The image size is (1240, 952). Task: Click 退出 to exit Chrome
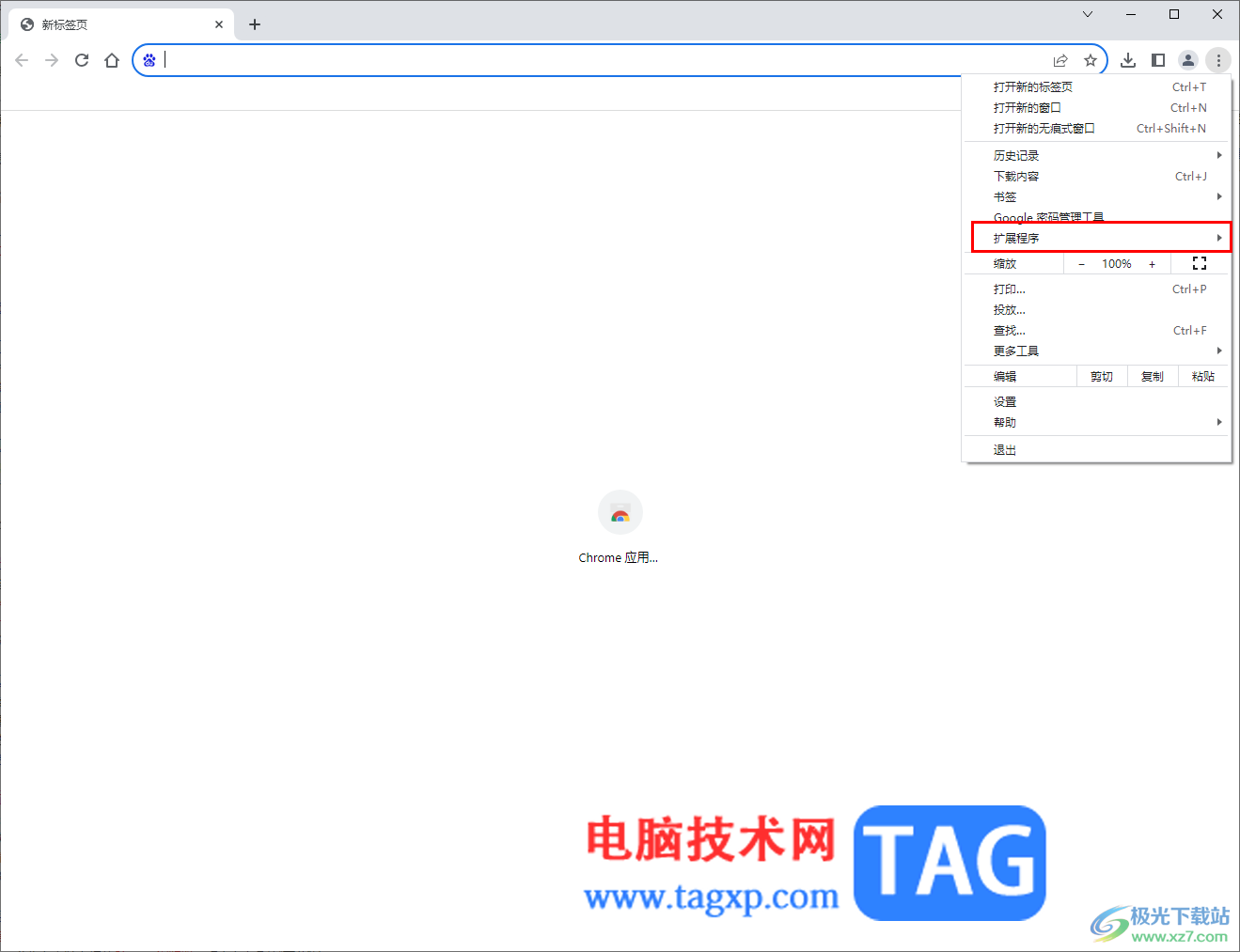coord(1004,449)
